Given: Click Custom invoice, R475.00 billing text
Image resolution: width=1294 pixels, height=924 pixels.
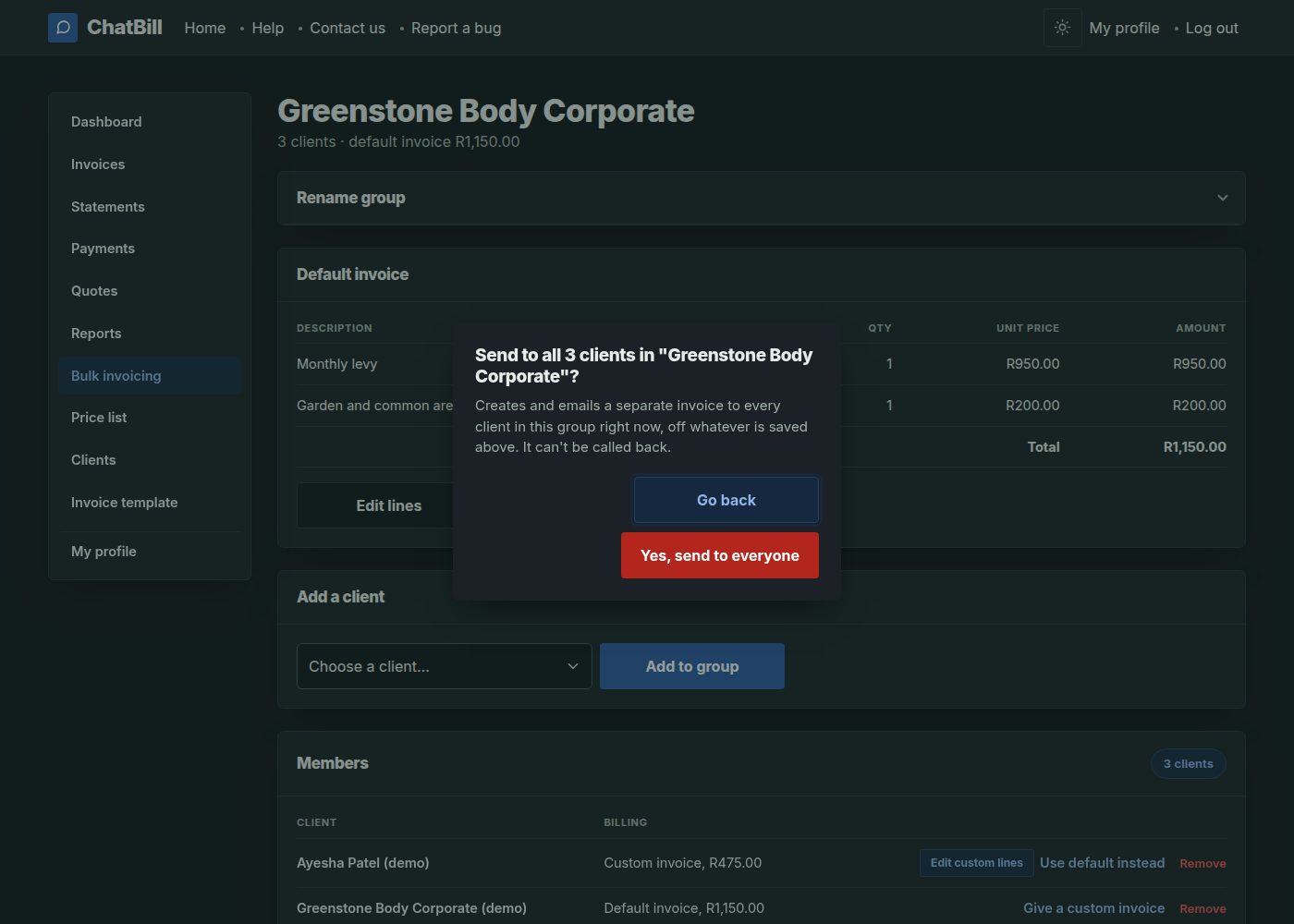Looking at the screenshot, I should [x=683, y=863].
